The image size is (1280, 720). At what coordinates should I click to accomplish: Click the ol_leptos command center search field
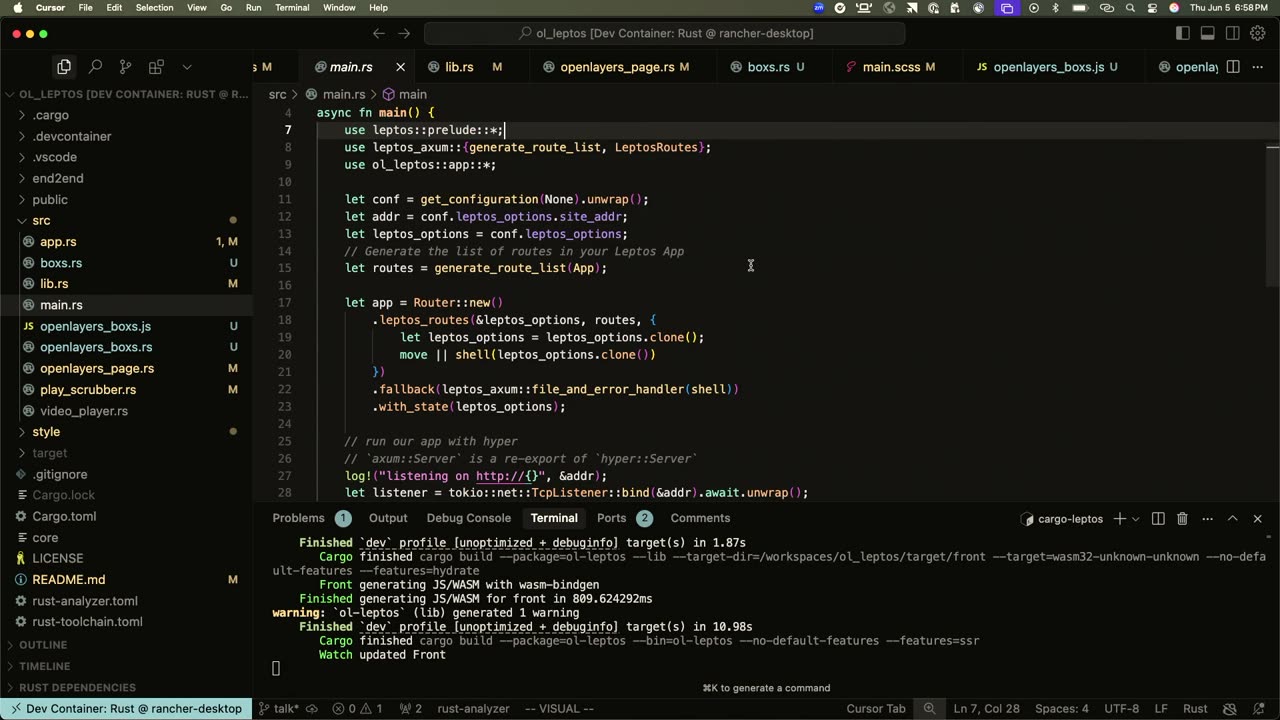tap(667, 33)
